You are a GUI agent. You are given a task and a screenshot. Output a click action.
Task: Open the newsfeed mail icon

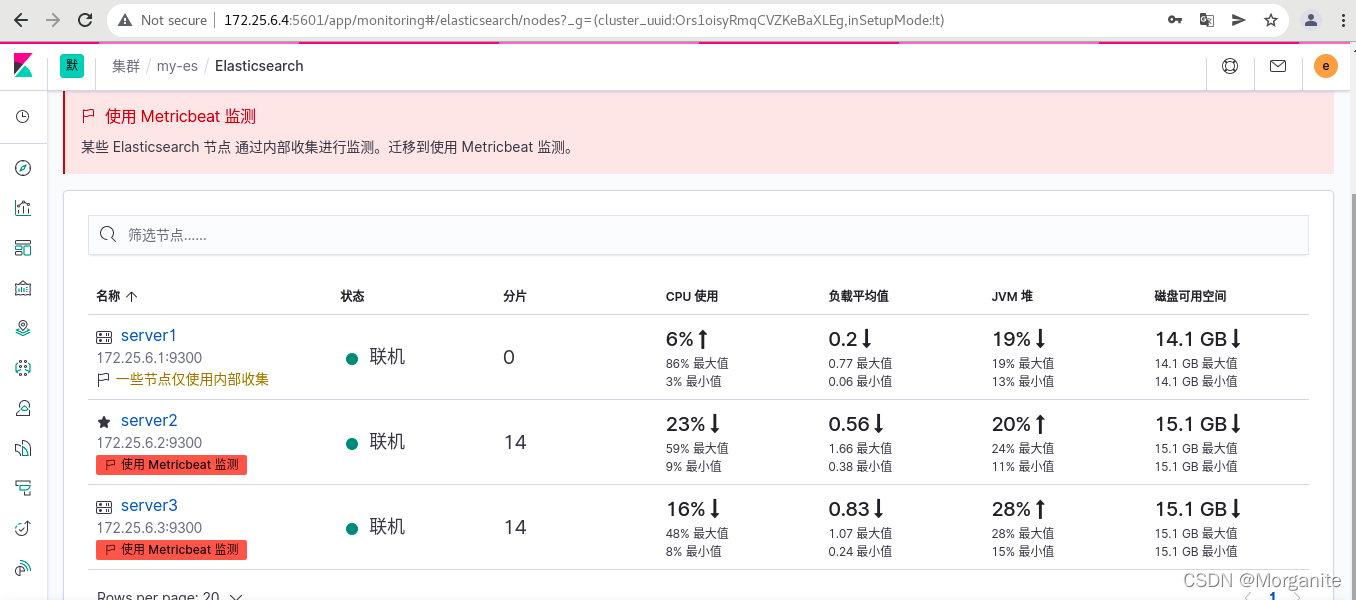(x=1278, y=66)
